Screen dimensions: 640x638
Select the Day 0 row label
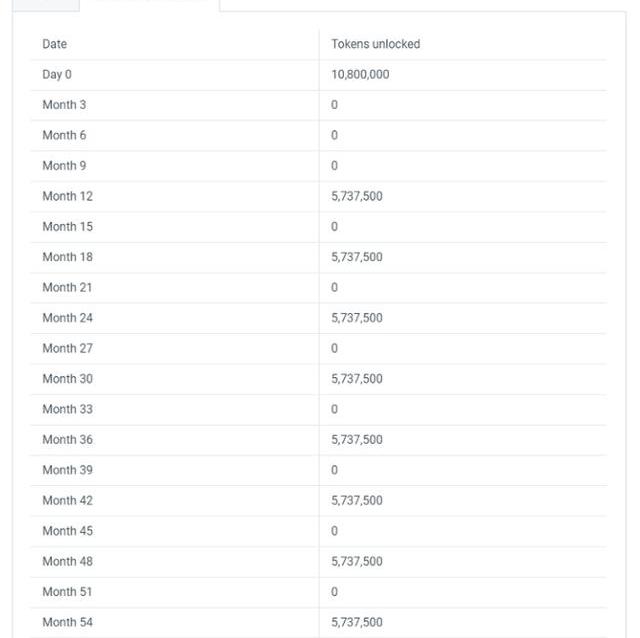[x=57, y=75]
